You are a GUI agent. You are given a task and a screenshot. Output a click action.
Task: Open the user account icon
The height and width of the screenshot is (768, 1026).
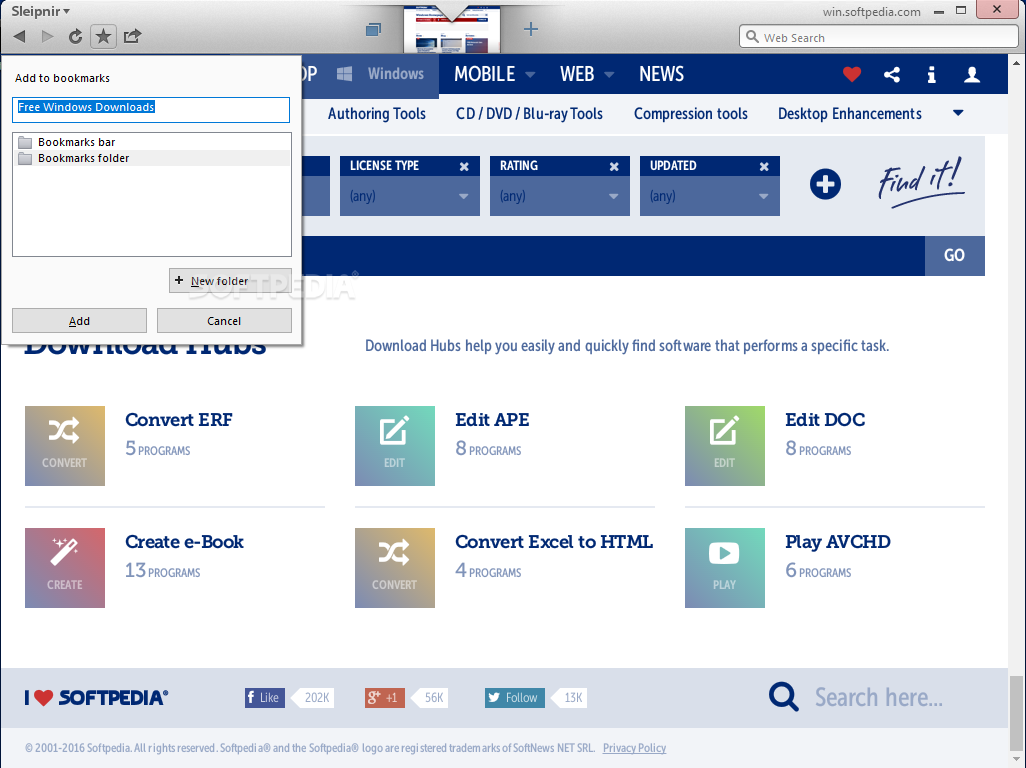972,75
